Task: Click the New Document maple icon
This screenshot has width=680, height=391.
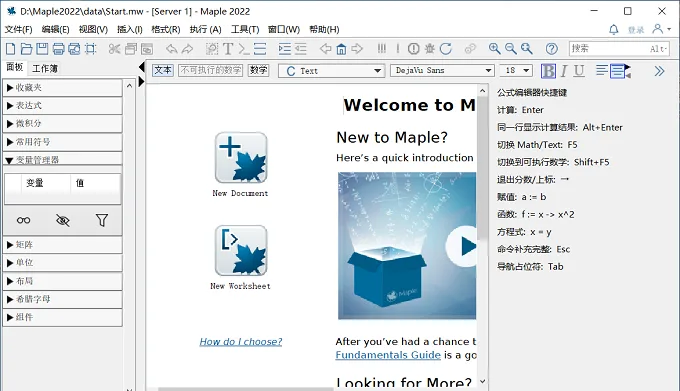Action: point(241,158)
